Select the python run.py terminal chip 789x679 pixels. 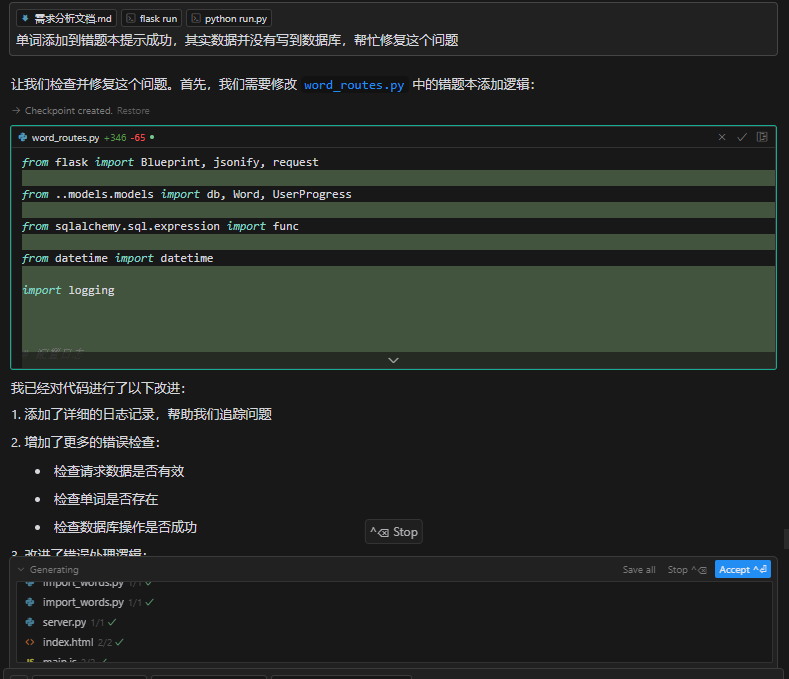tap(229, 19)
